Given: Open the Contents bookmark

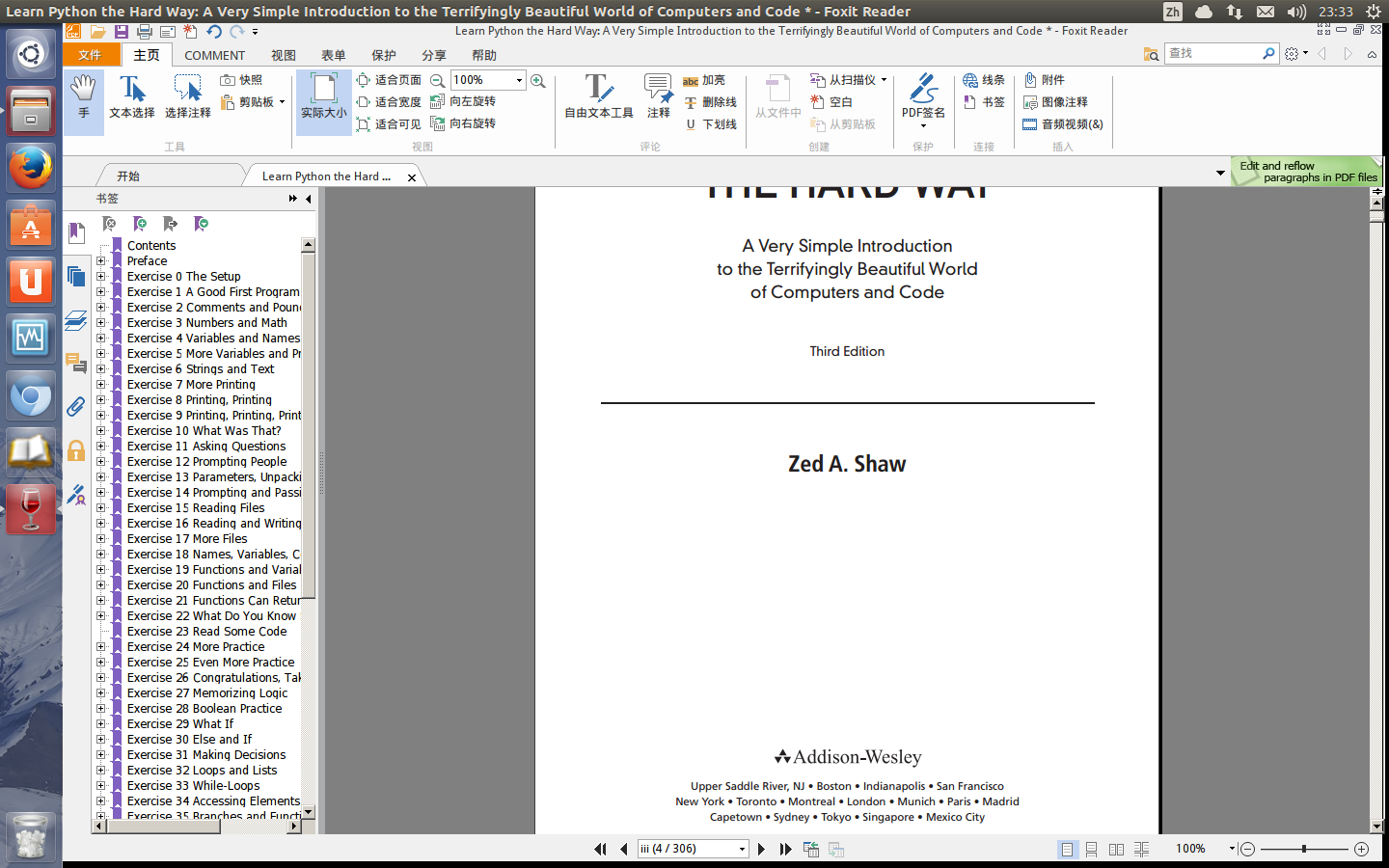Looking at the screenshot, I should click(151, 246).
